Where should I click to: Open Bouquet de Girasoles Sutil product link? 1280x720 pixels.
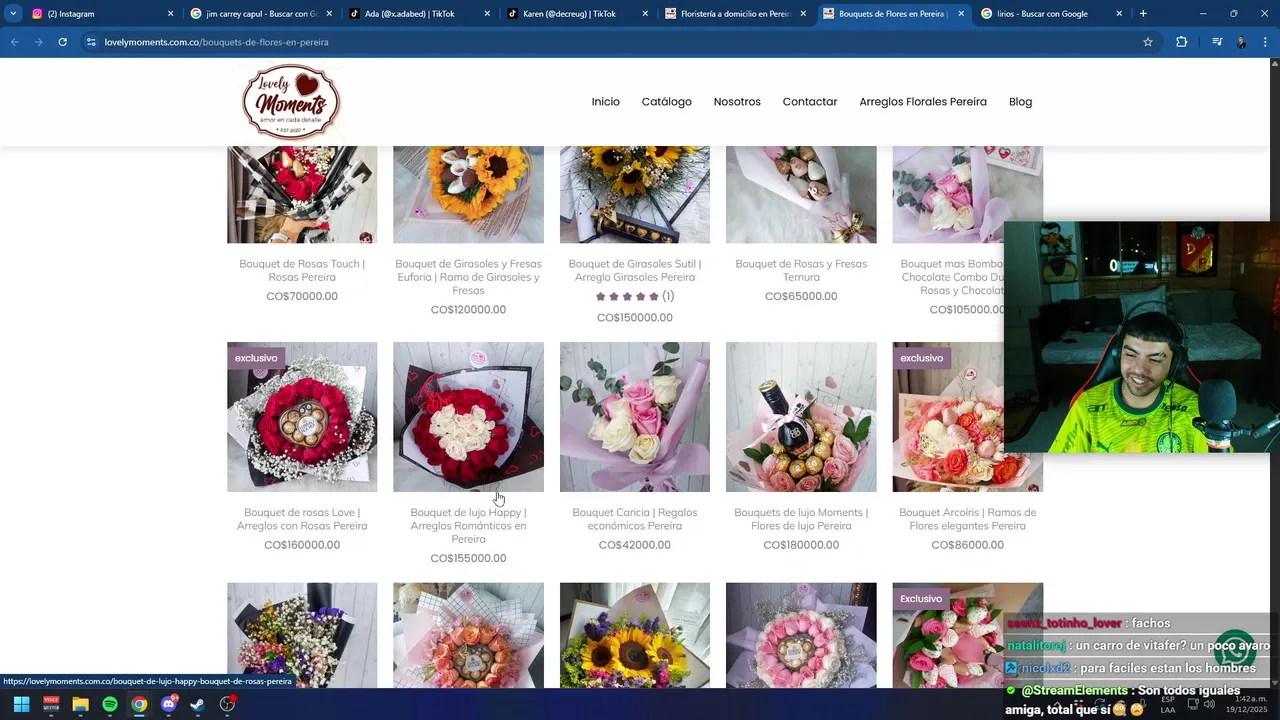(x=635, y=270)
